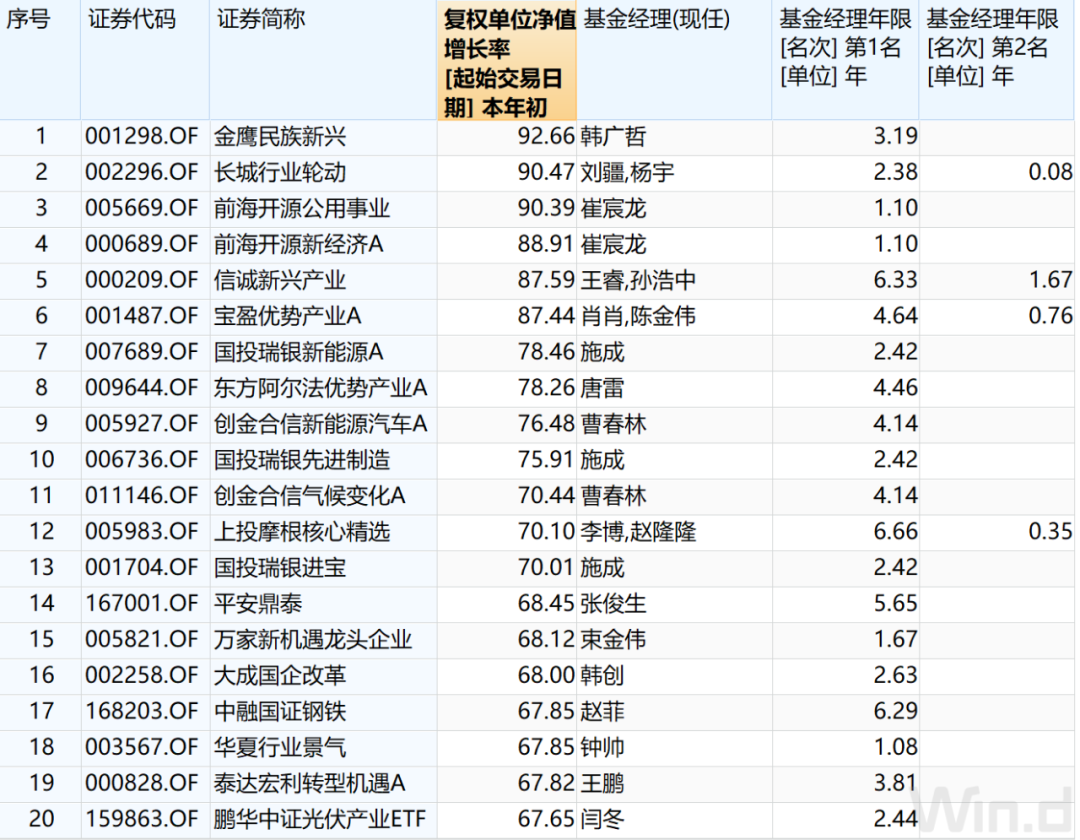Select fund 万家新机遇龙头企业

point(313,639)
